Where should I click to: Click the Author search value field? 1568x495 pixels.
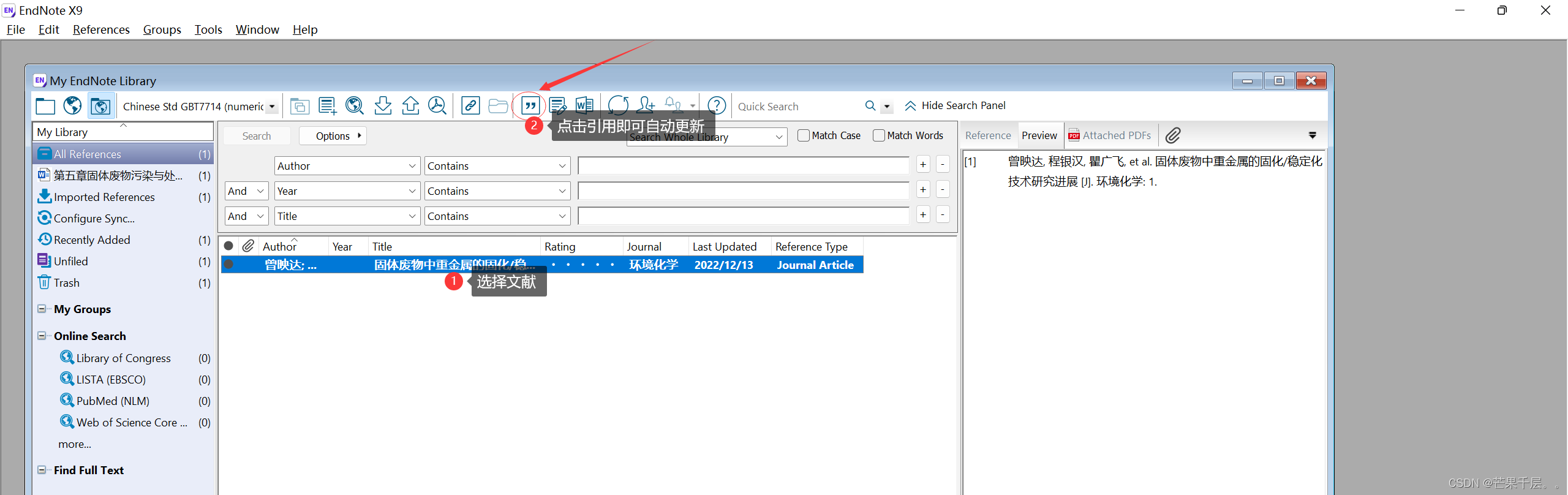[744, 165]
